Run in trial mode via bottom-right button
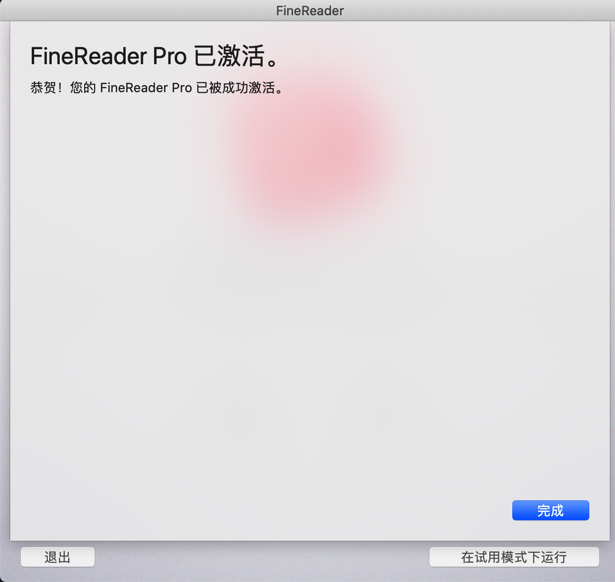The image size is (615, 582). click(x=514, y=557)
